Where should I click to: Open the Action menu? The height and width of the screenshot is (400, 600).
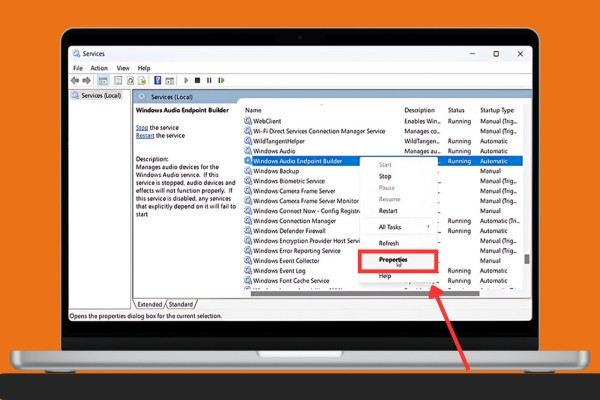click(99, 68)
